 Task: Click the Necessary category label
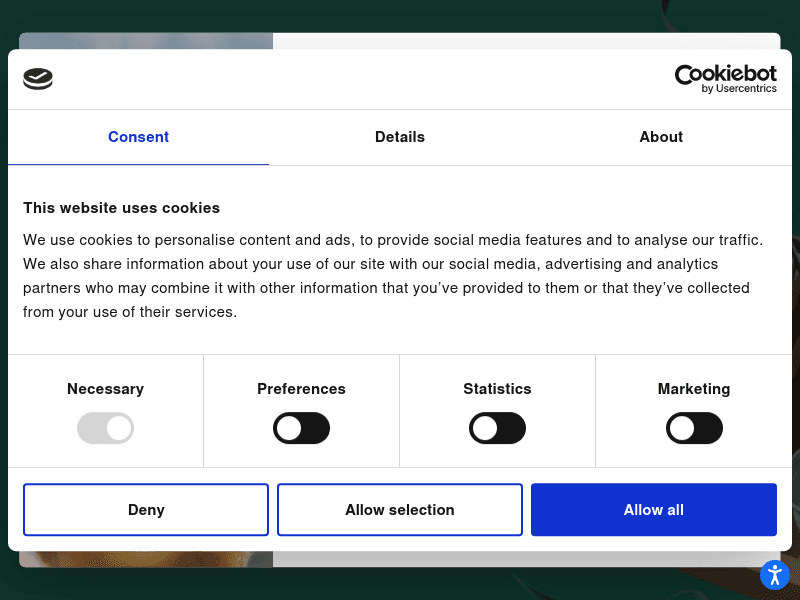(x=105, y=389)
